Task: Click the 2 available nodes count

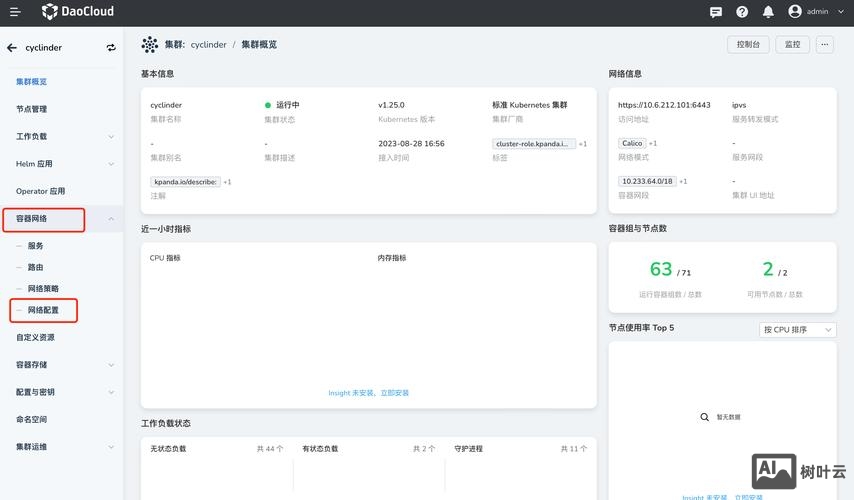Action: tap(768, 269)
